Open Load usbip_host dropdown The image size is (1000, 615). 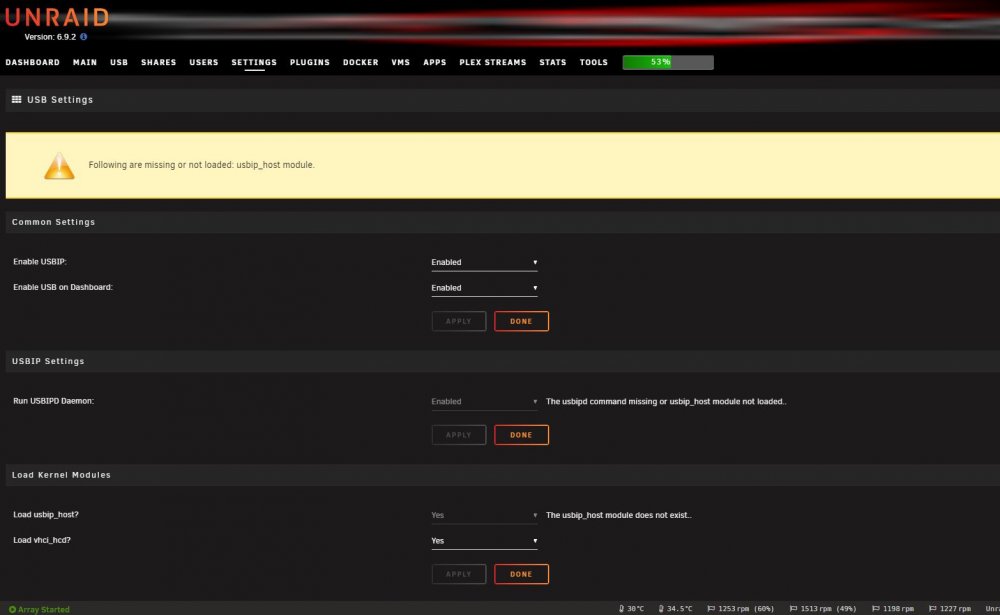[484, 515]
